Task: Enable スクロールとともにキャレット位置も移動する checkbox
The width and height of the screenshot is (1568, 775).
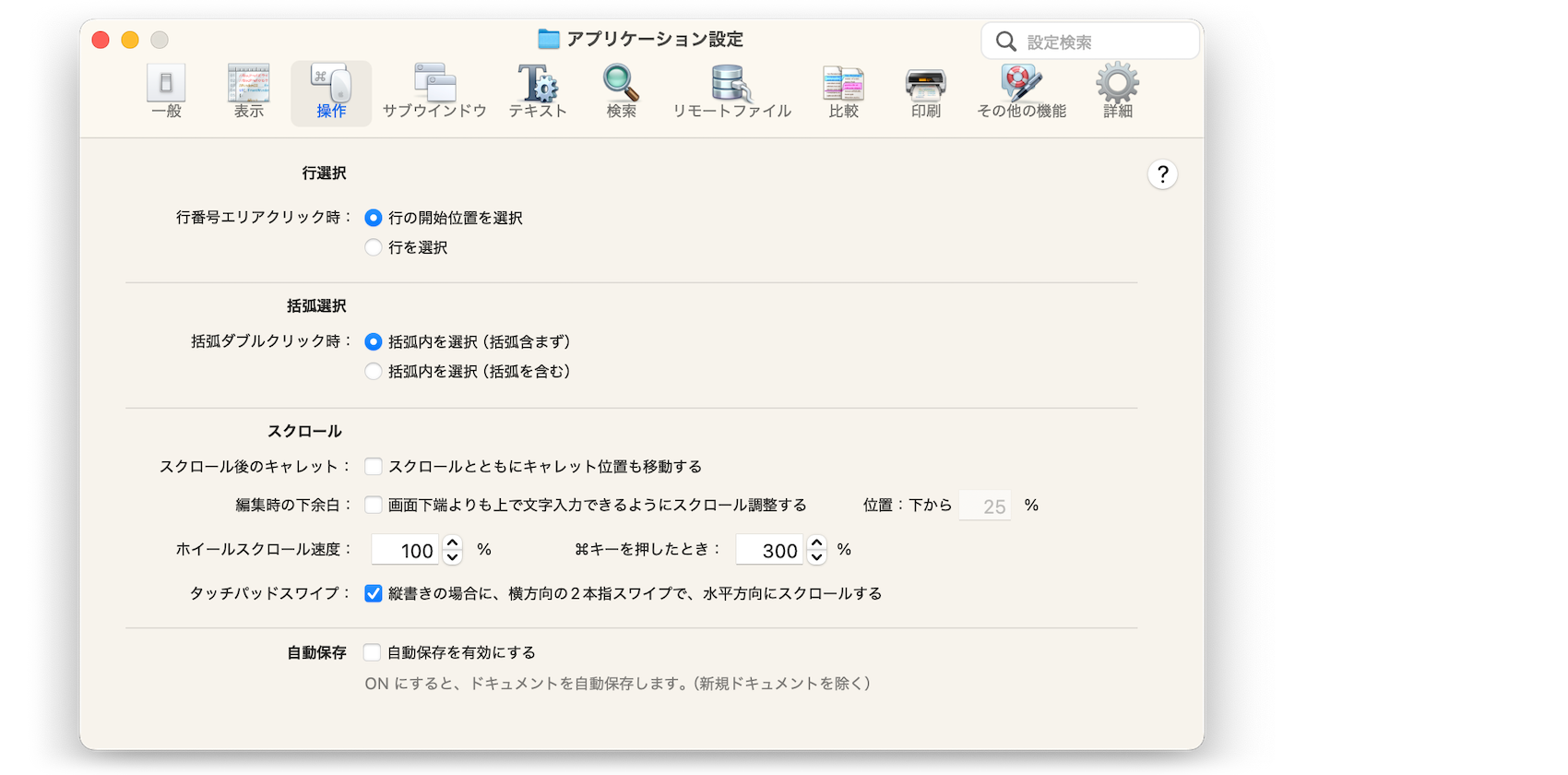Action: [374, 467]
